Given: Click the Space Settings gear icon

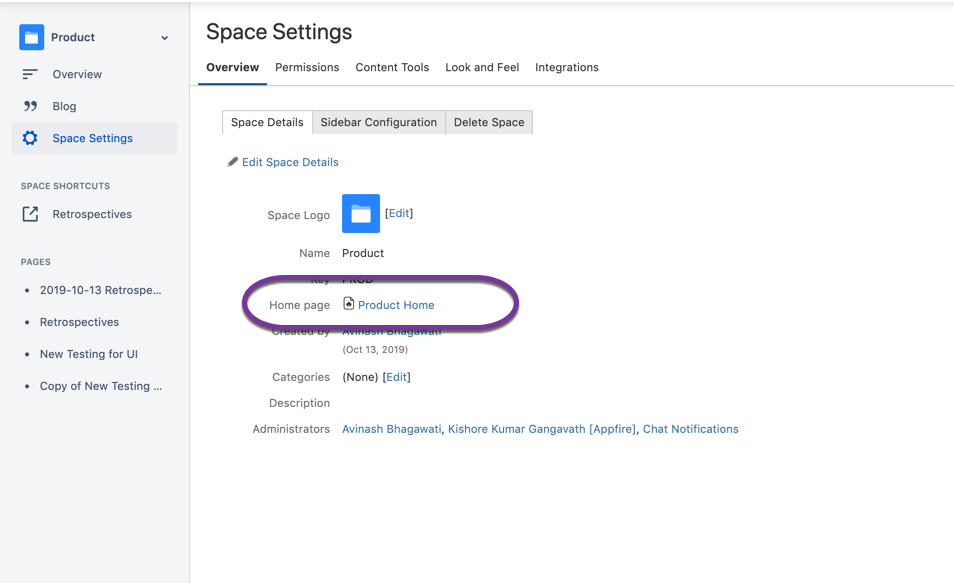Looking at the screenshot, I should click(30, 138).
